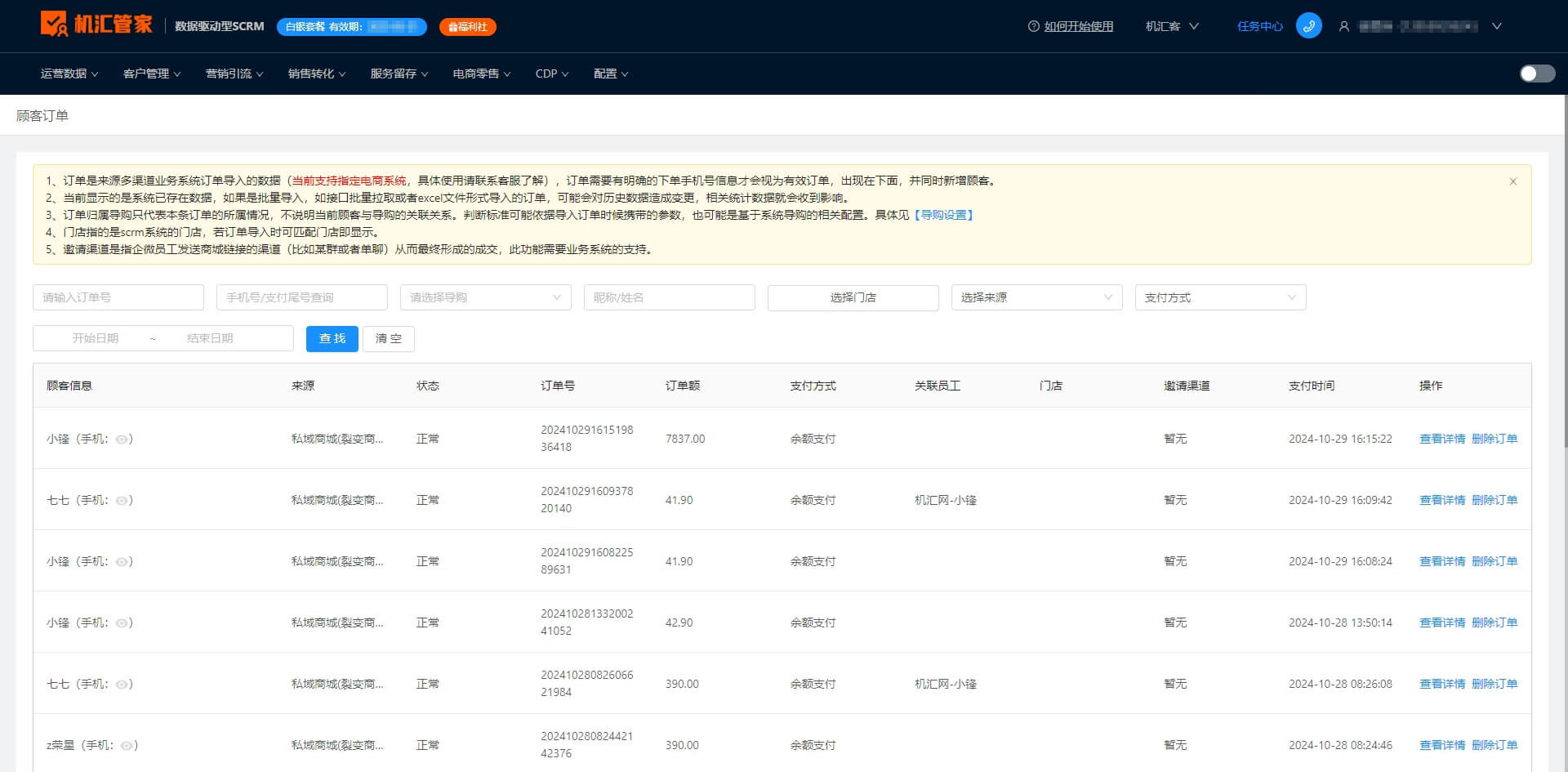The width and height of the screenshot is (1568, 772).
Task: Click the 白银套餐 有效期 badge
Action: point(352,27)
